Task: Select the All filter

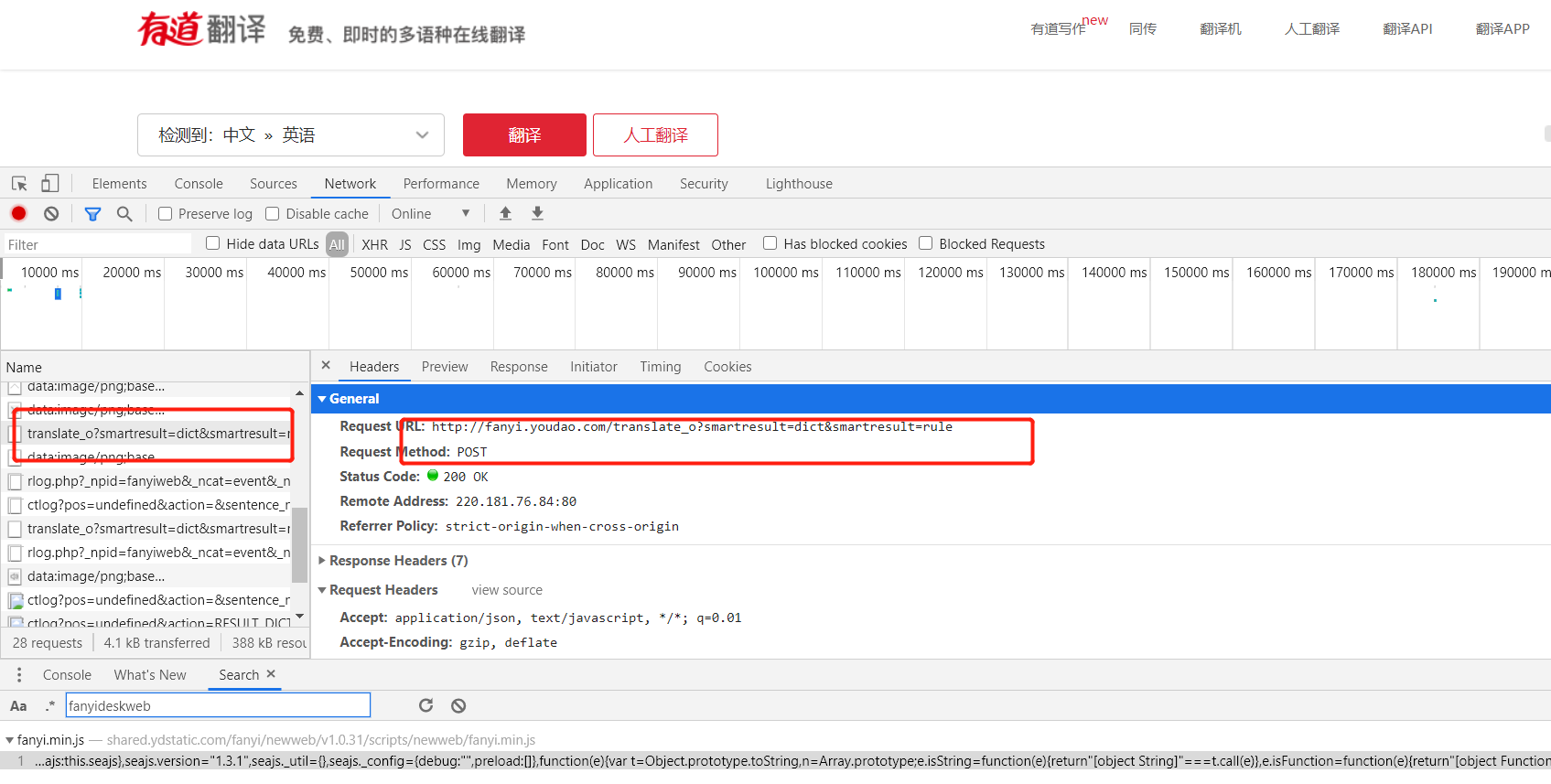Action: 337,244
